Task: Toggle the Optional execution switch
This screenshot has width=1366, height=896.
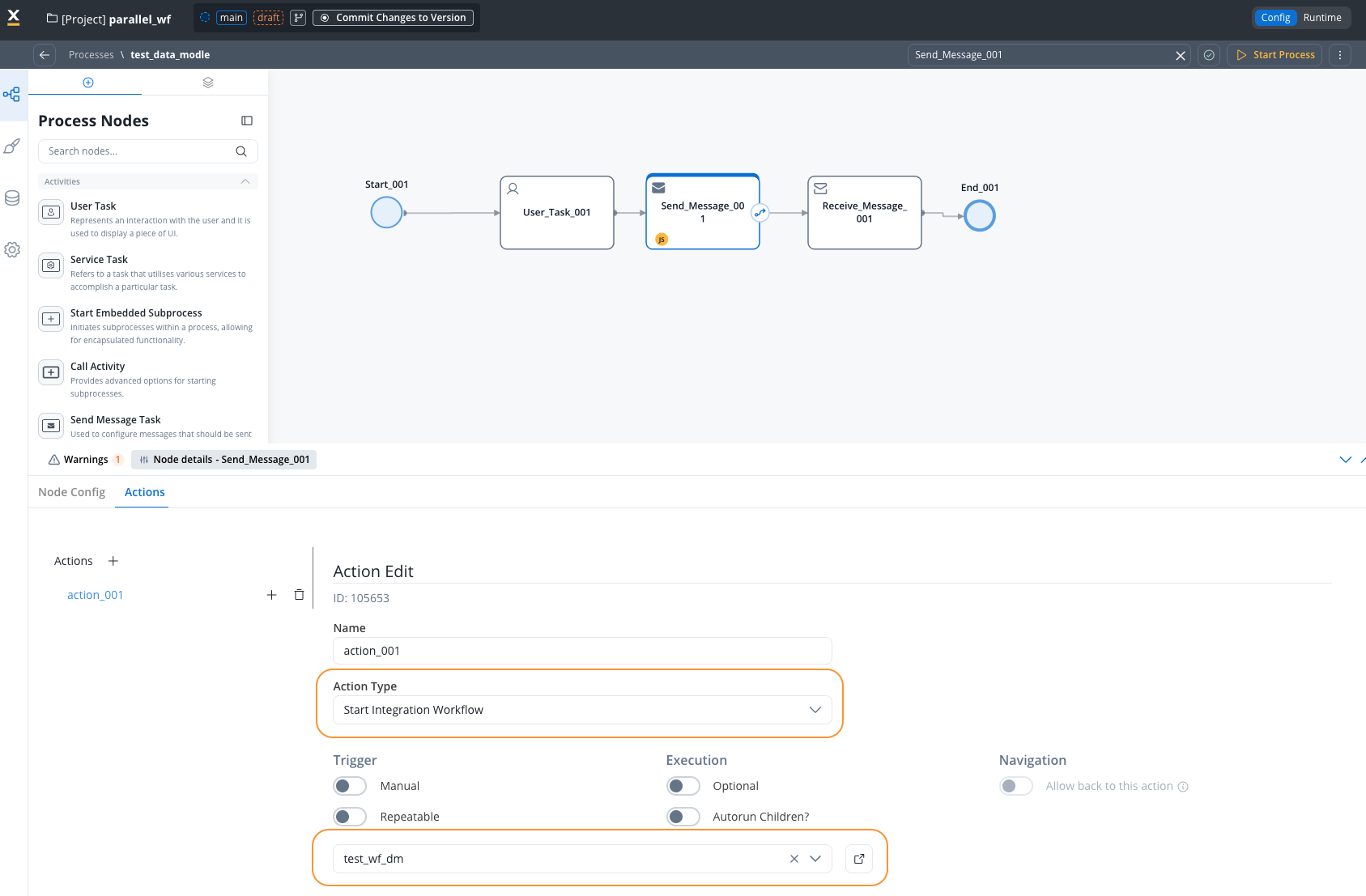Action: 683,786
